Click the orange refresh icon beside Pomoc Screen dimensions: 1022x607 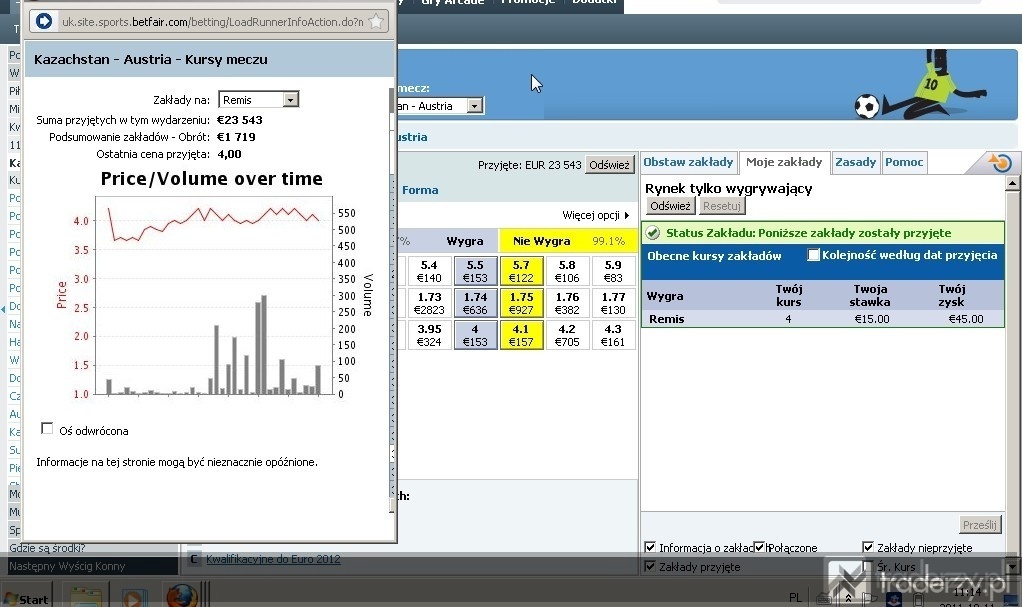999,162
